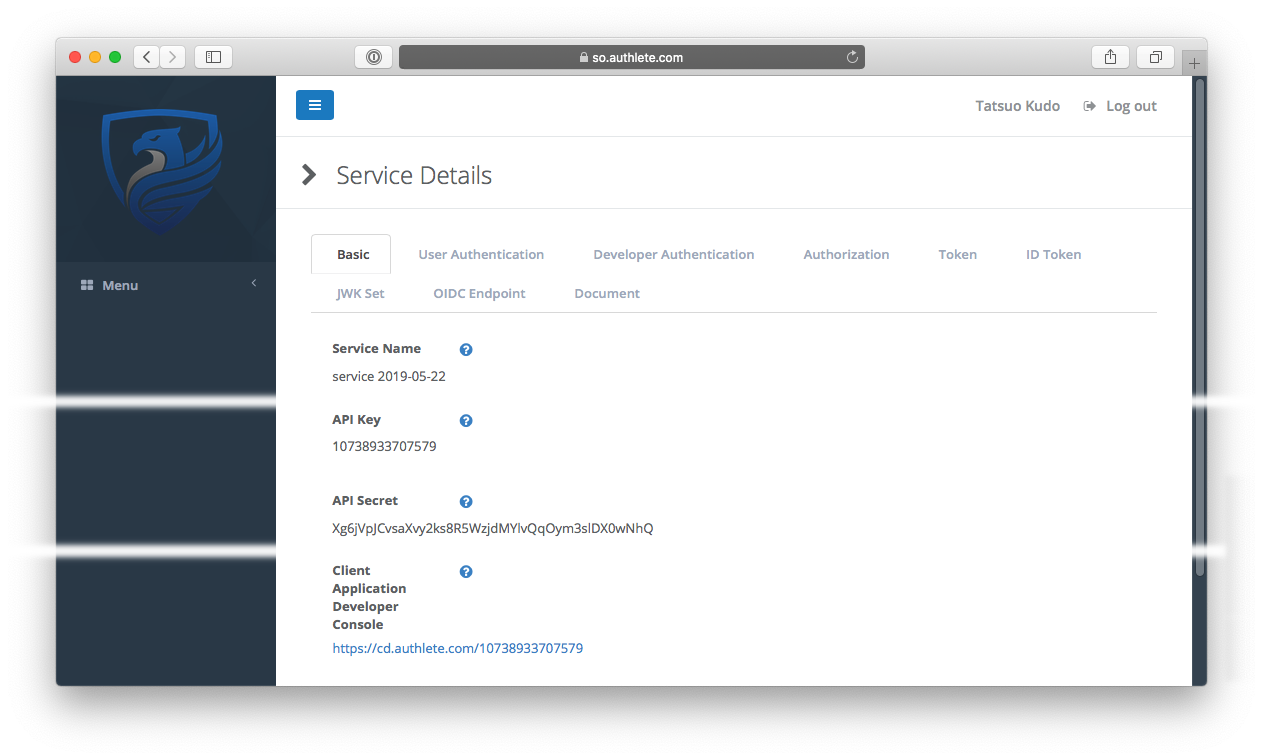The image size is (1263, 754).
Task: Open help for Client Application Developer Console
Action: [x=466, y=572]
